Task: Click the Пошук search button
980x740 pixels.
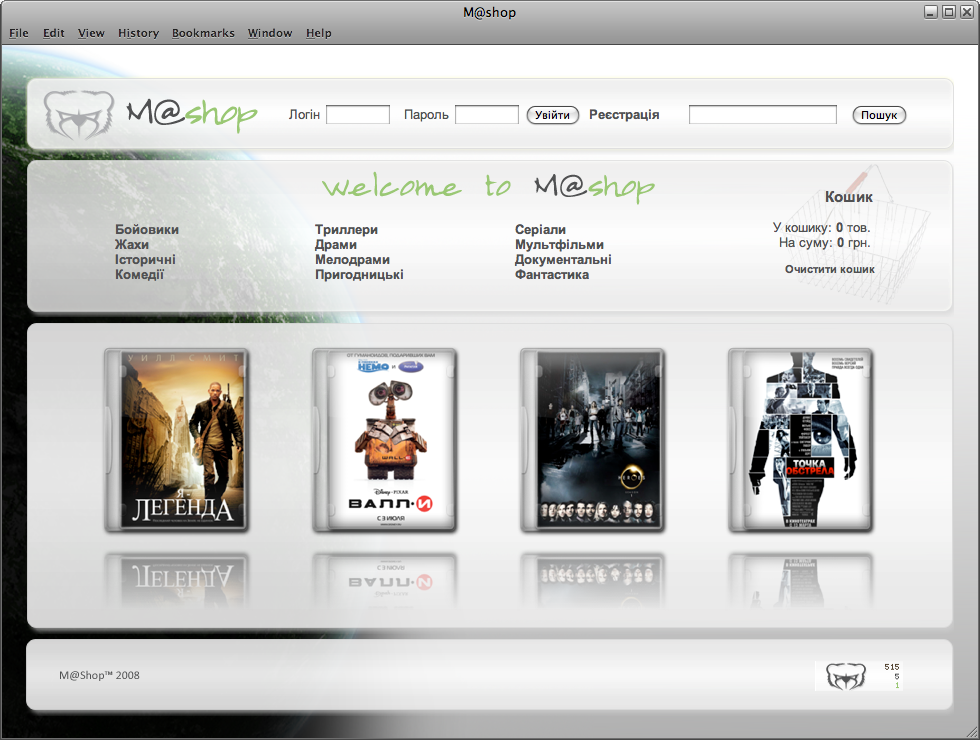Action: tap(879, 115)
